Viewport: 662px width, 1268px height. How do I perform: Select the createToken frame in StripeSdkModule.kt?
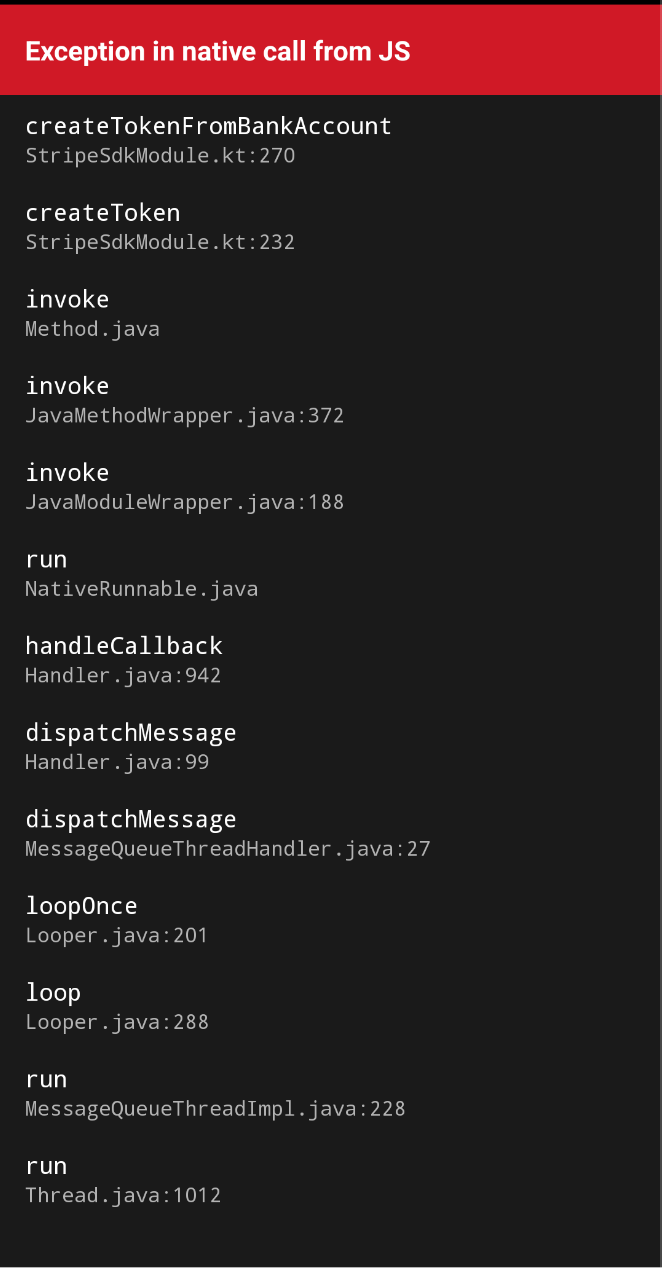tap(103, 213)
